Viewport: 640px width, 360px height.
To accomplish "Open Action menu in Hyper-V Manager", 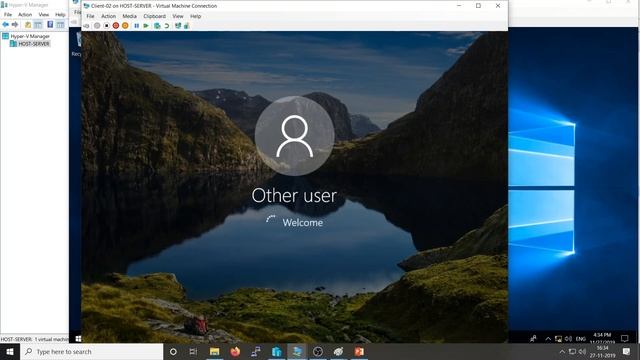I will point(25,15).
